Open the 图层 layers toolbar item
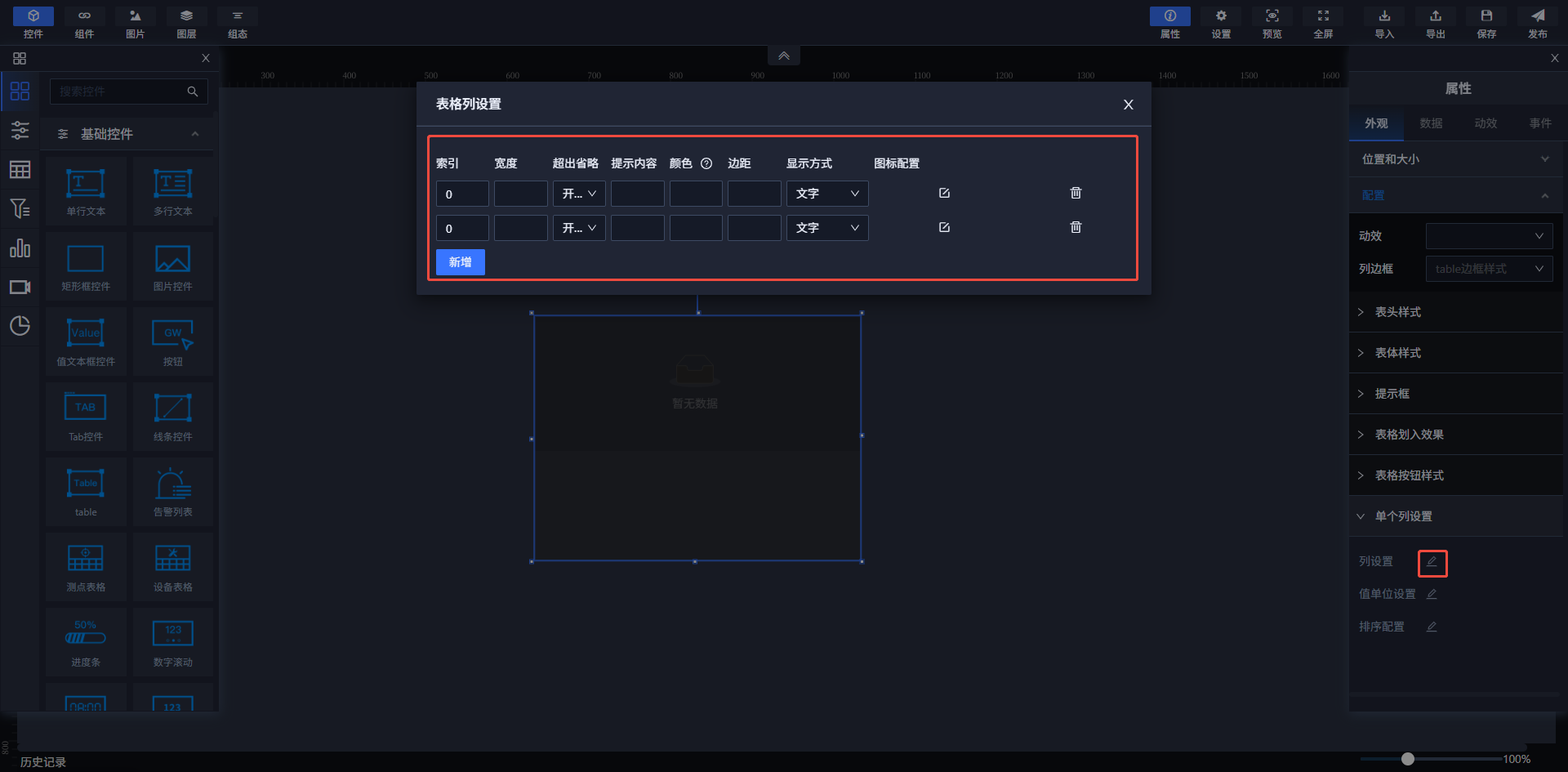 coord(186,23)
